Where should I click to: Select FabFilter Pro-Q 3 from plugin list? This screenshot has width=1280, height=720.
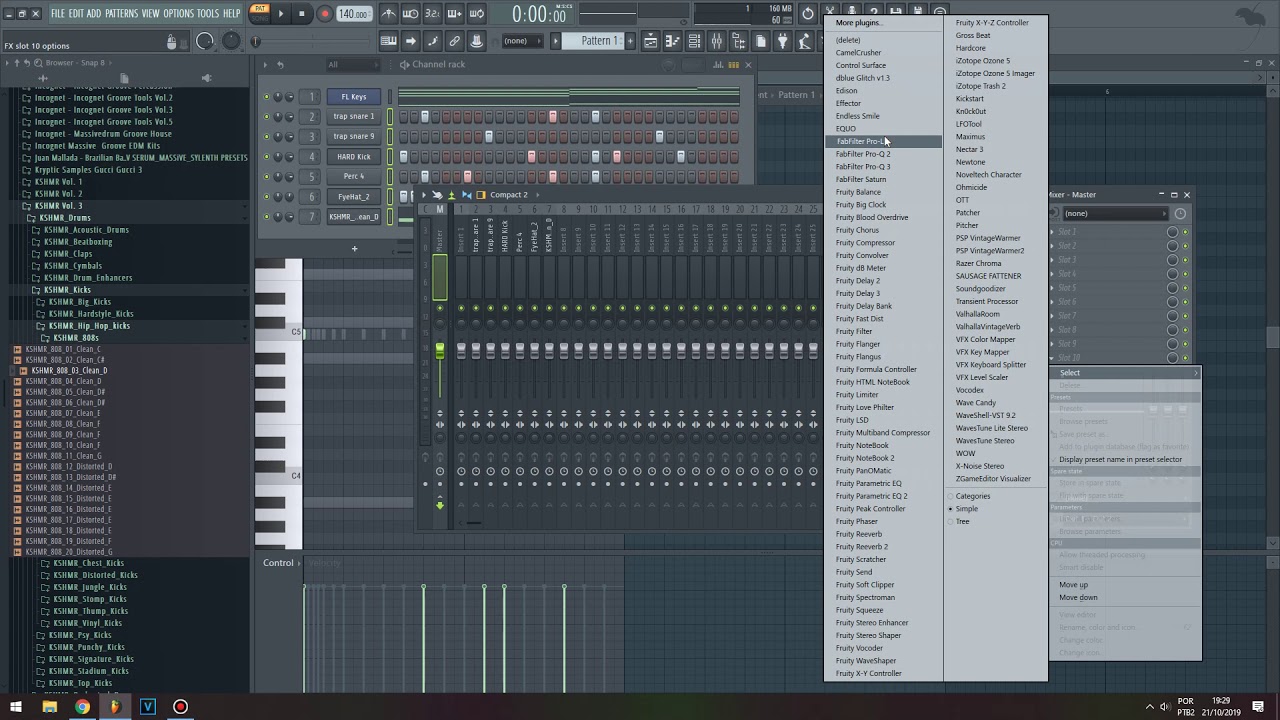click(x=863, y=167)
